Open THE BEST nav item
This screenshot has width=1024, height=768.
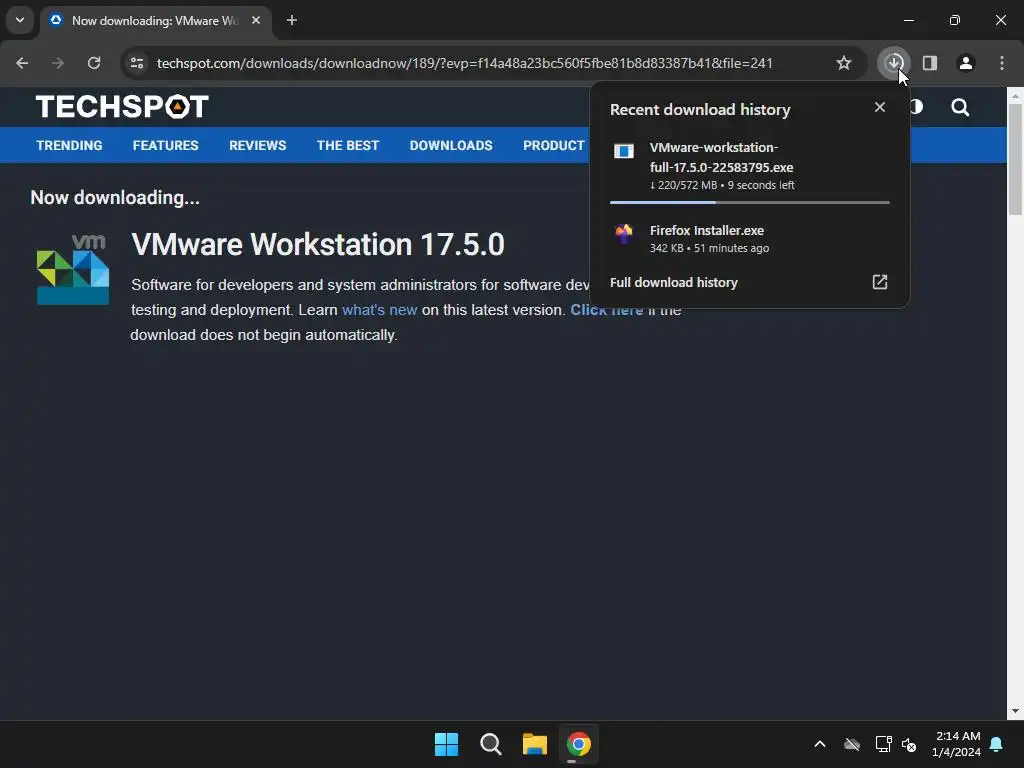click(348, 146)
